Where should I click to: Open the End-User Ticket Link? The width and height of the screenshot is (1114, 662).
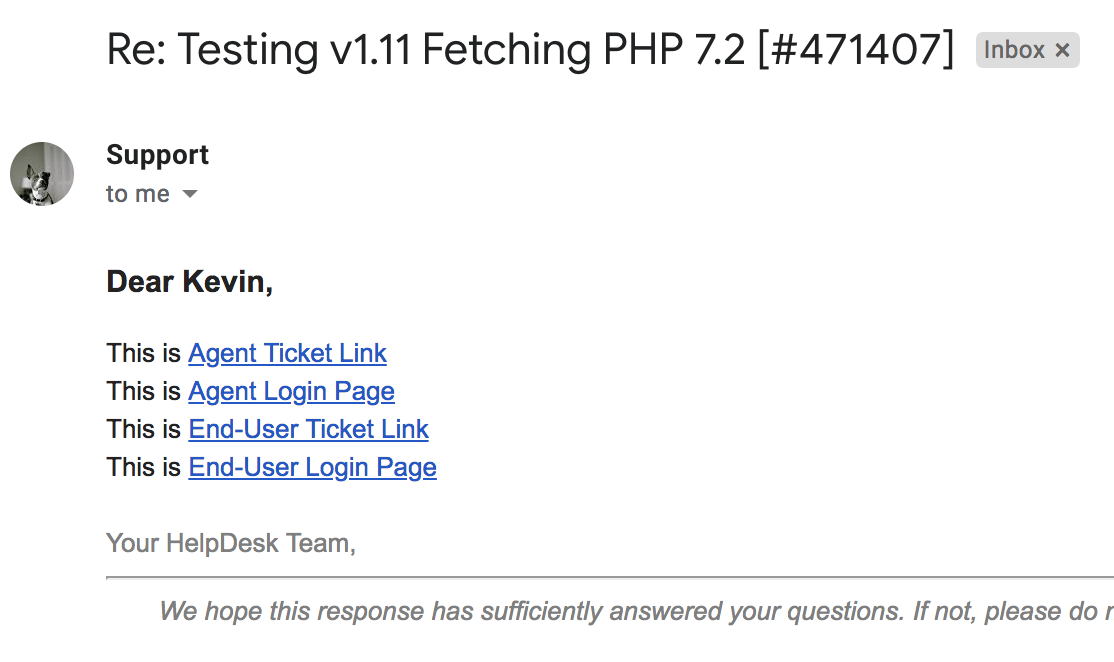(x=308, y=429)
